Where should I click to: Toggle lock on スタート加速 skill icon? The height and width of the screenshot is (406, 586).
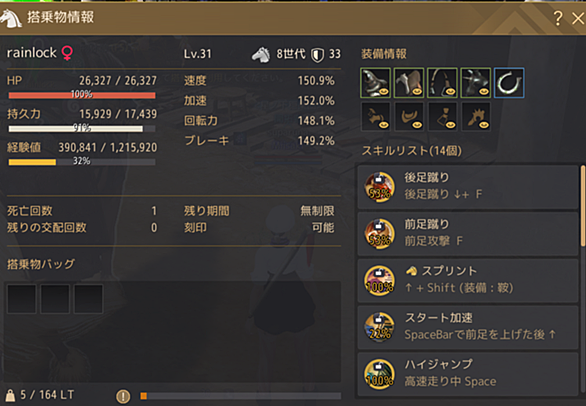(x=379, y=320)
